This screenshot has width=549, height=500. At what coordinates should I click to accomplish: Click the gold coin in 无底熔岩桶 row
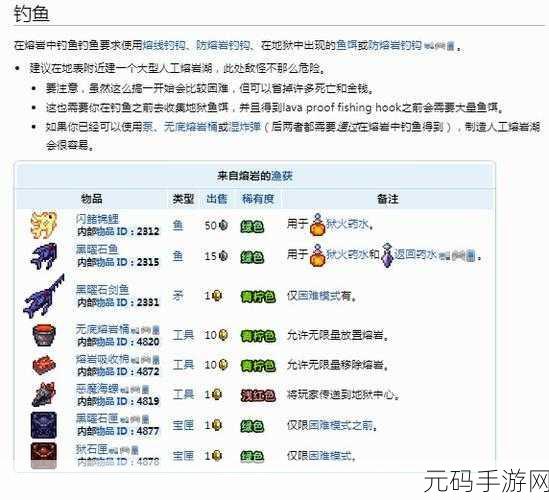click(223, 335)
